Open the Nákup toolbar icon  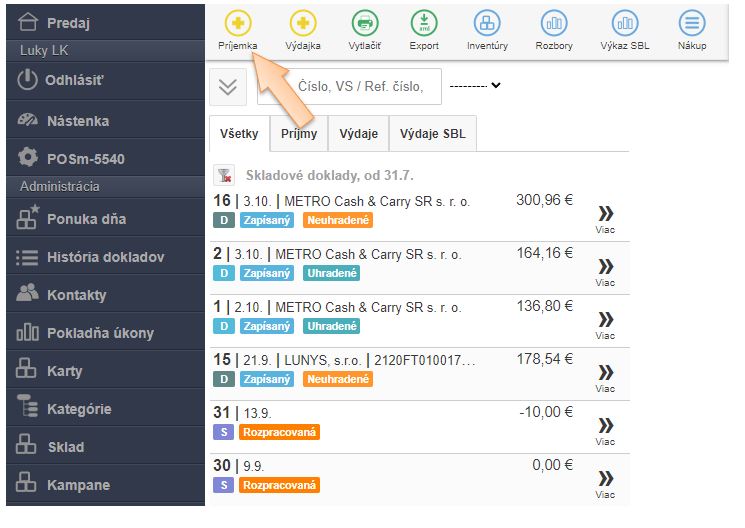click(691, 23)
